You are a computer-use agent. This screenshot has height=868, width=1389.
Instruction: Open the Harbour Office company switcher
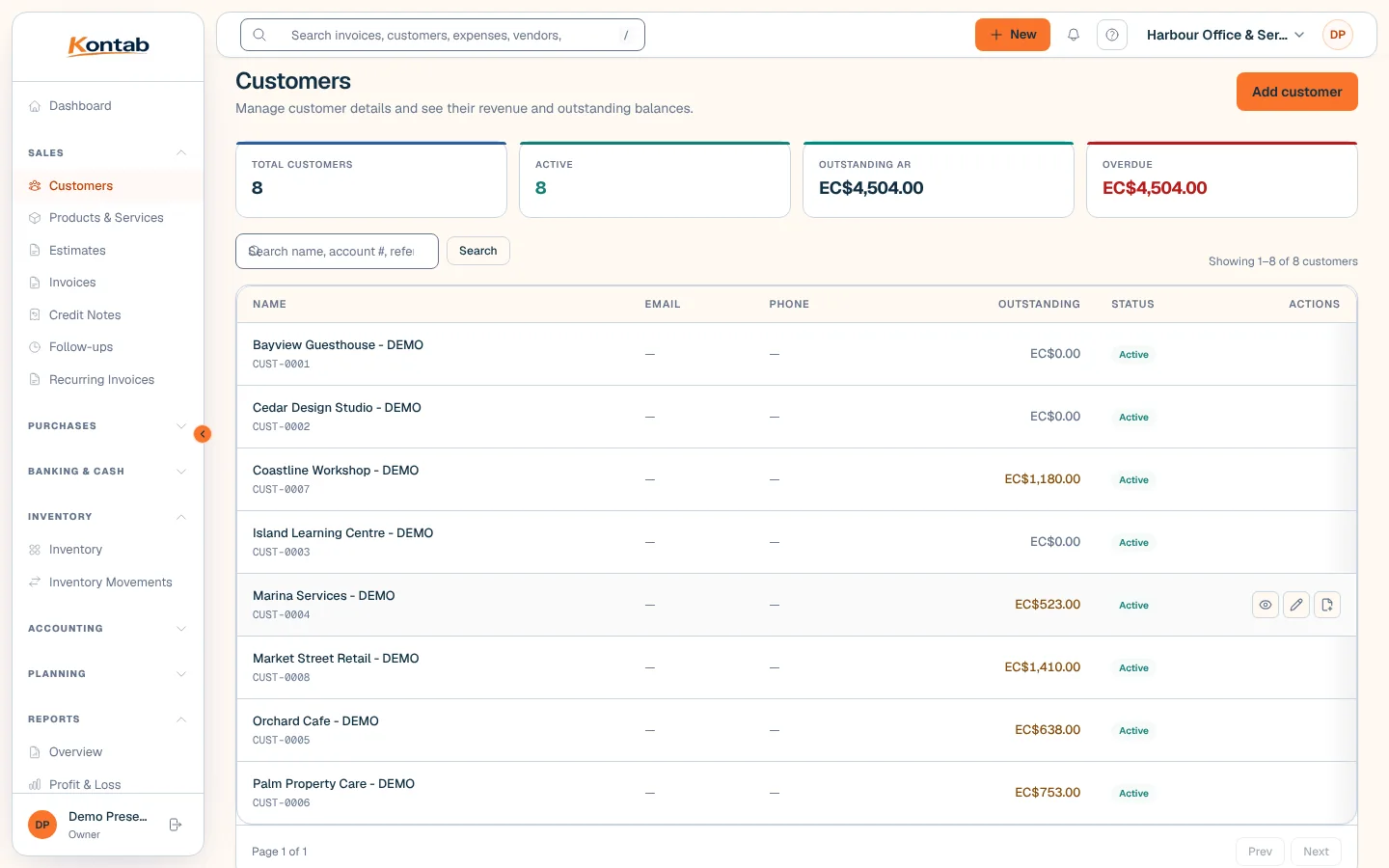pos(1225,35)
